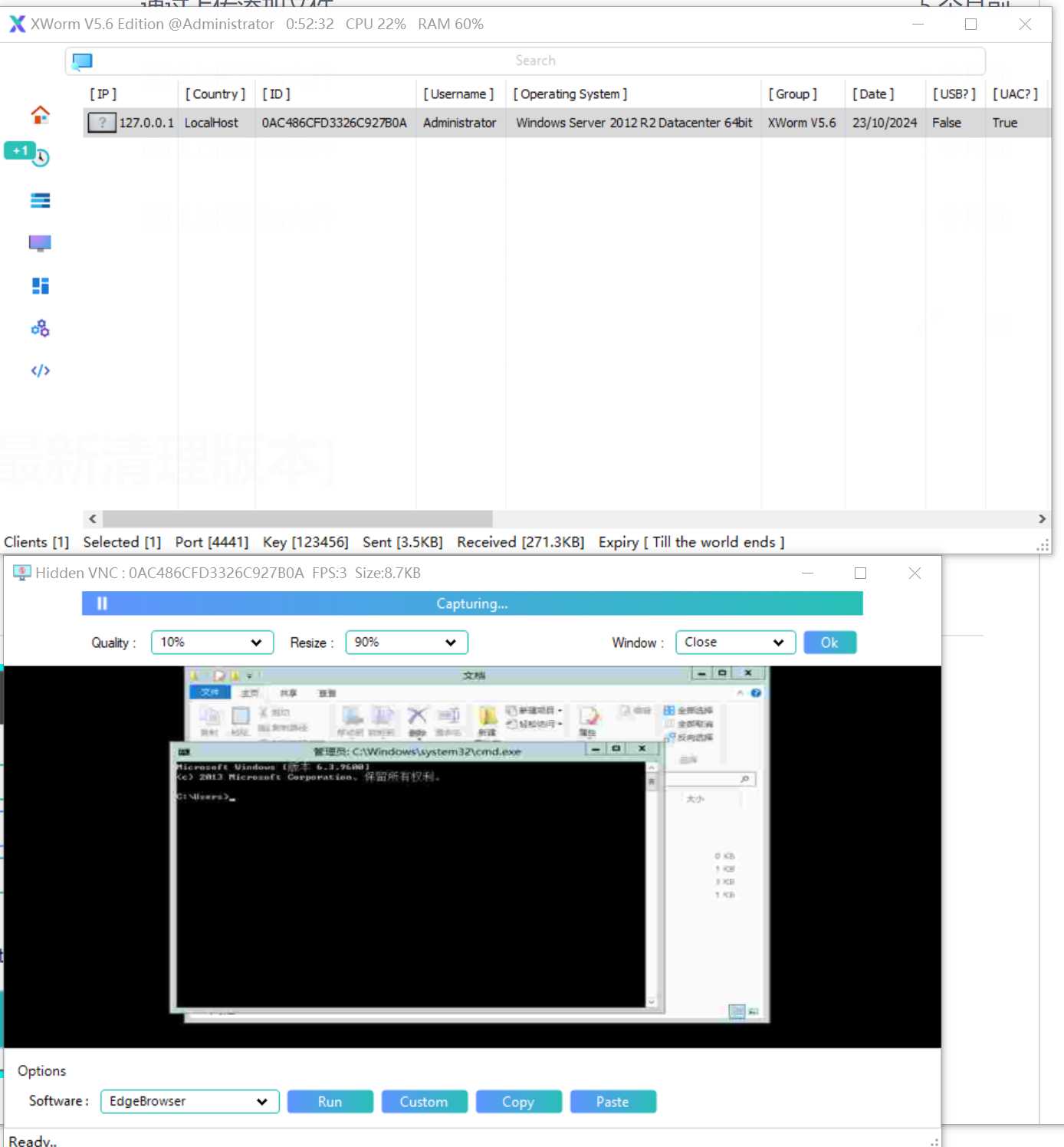Click the magnifier in the remote Explorer search box
The height and width of the screenshot is (1147, 1064).
click(x=745, y=779)
